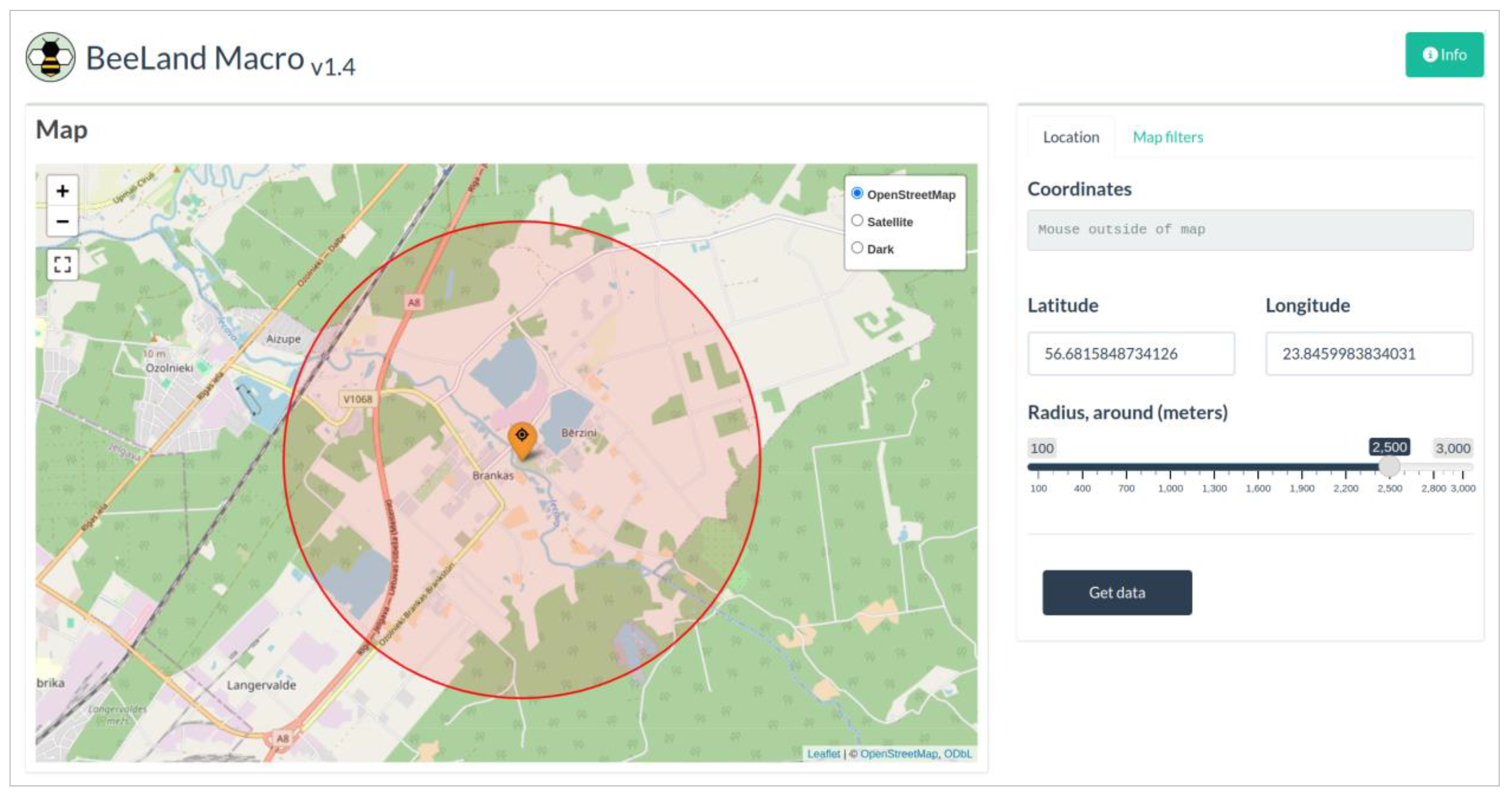Click the 3,000 slider maximum label

coord(1452,448)
